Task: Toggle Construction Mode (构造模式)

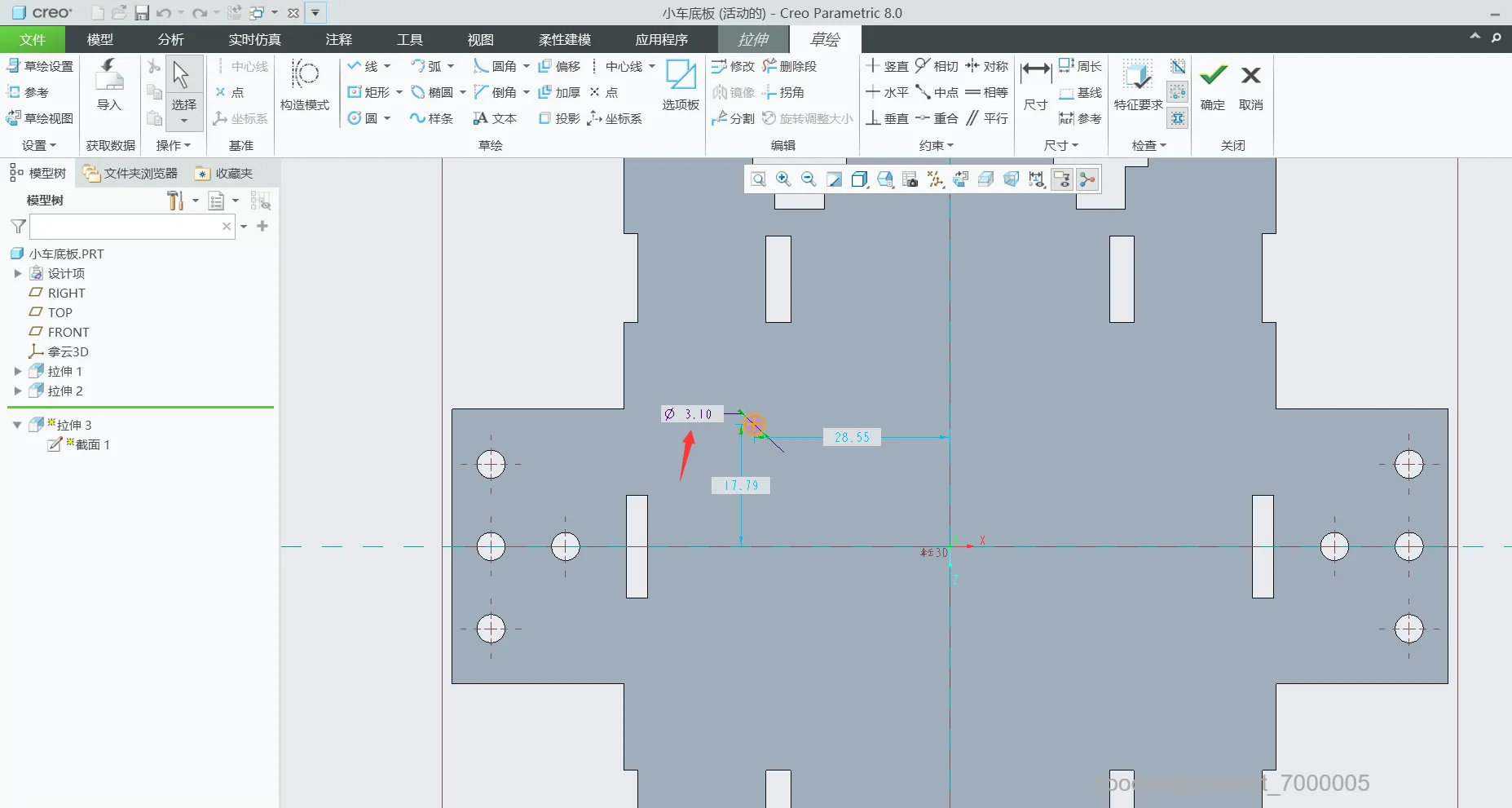Action: click(305, 85)
